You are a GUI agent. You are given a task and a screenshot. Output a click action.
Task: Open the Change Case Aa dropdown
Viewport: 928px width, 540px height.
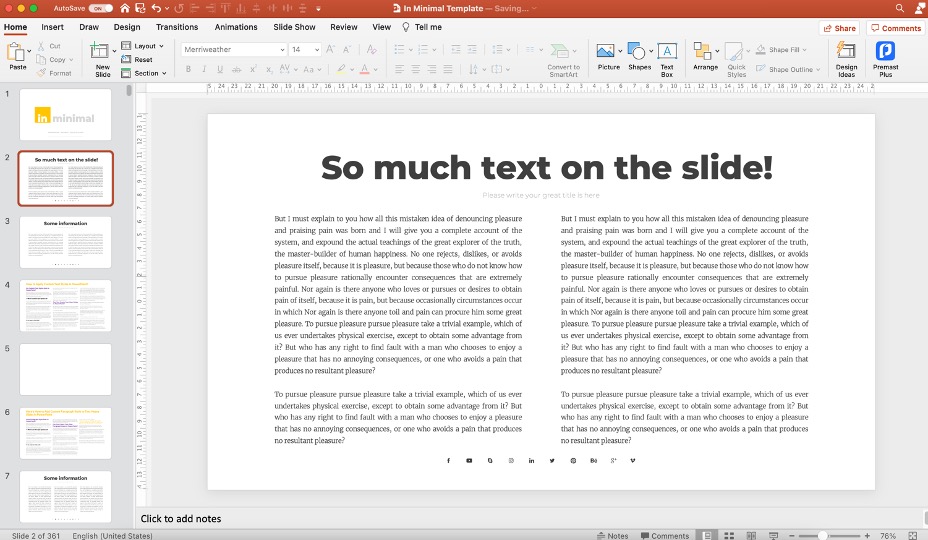pyautogui.click(x=312, y=69)
